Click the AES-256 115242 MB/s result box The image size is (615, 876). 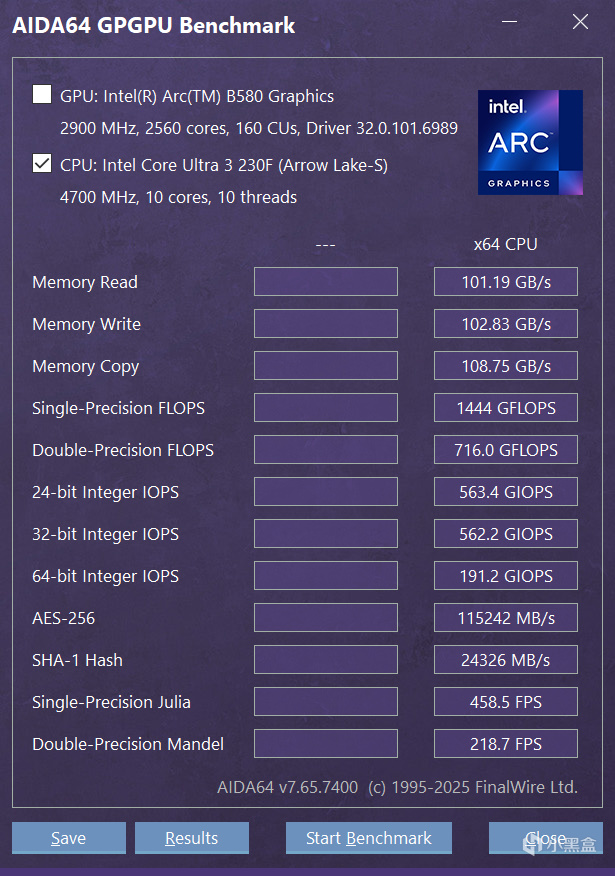505,618
